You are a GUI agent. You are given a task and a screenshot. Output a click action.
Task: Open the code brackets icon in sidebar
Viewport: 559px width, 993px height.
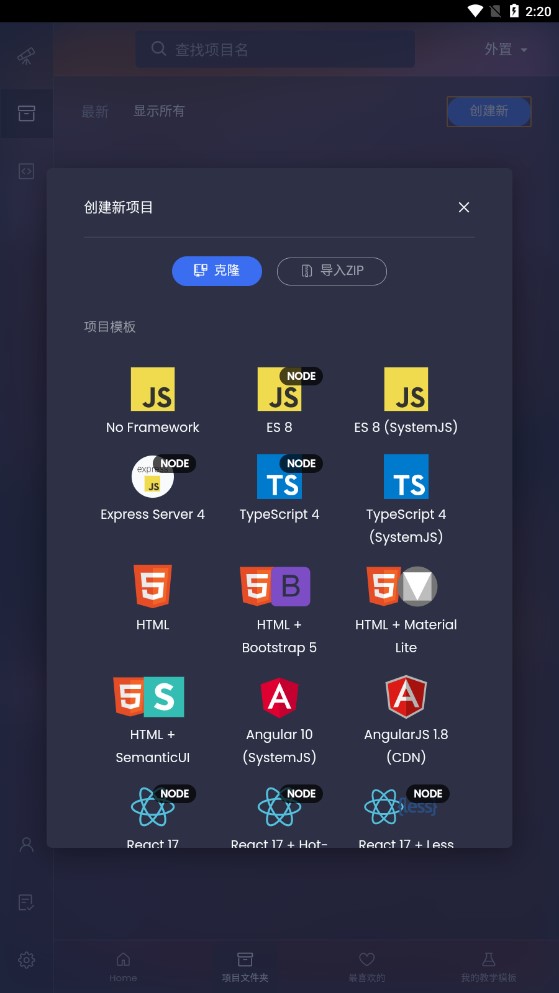pyautogui.click(x=26, y=171)
